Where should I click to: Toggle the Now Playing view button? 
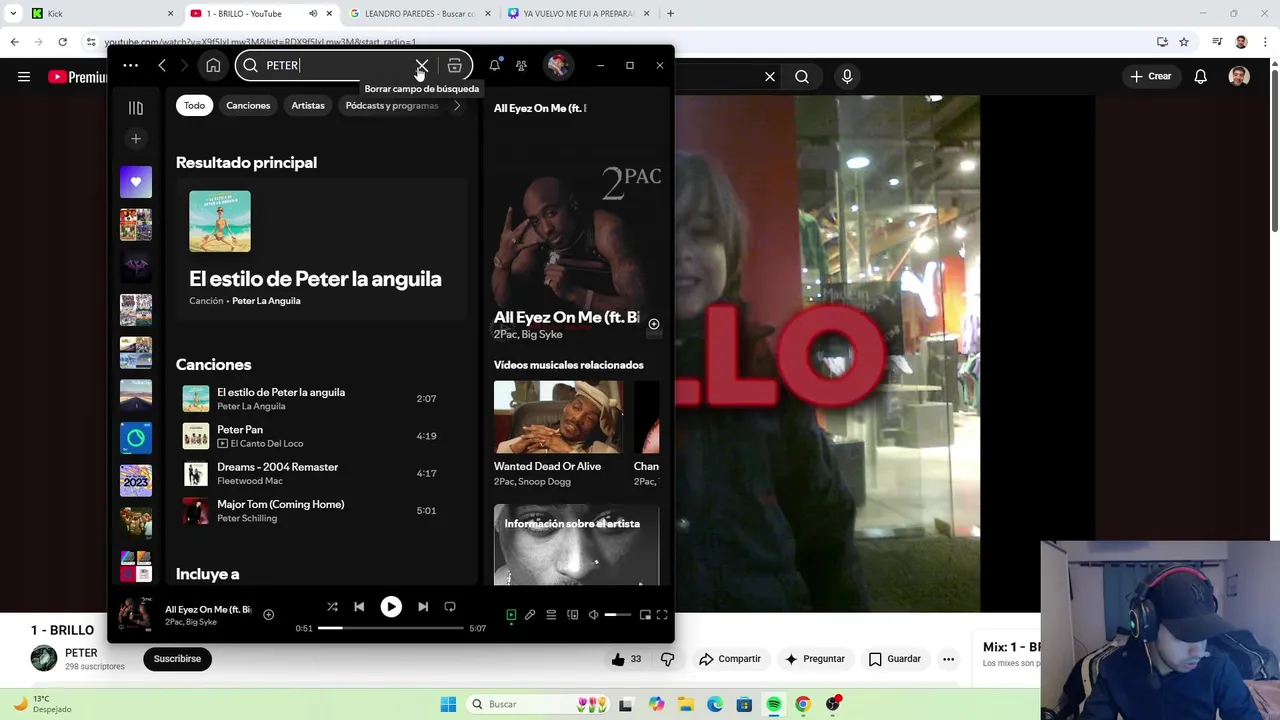(x=511, y=615)
